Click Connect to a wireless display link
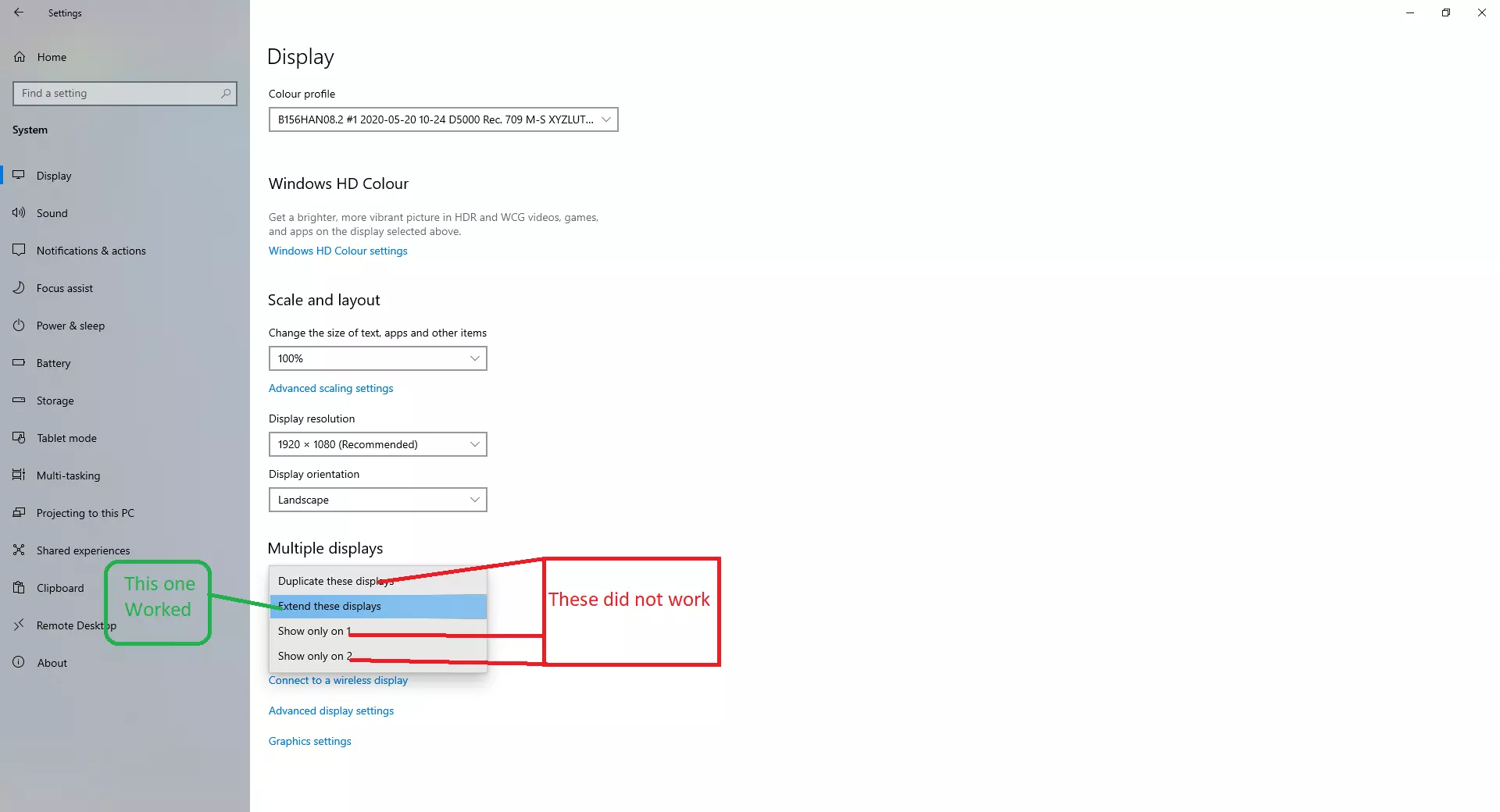Image resolution: width=1500 pixels, height=812 pixels. tap(338, 680)
